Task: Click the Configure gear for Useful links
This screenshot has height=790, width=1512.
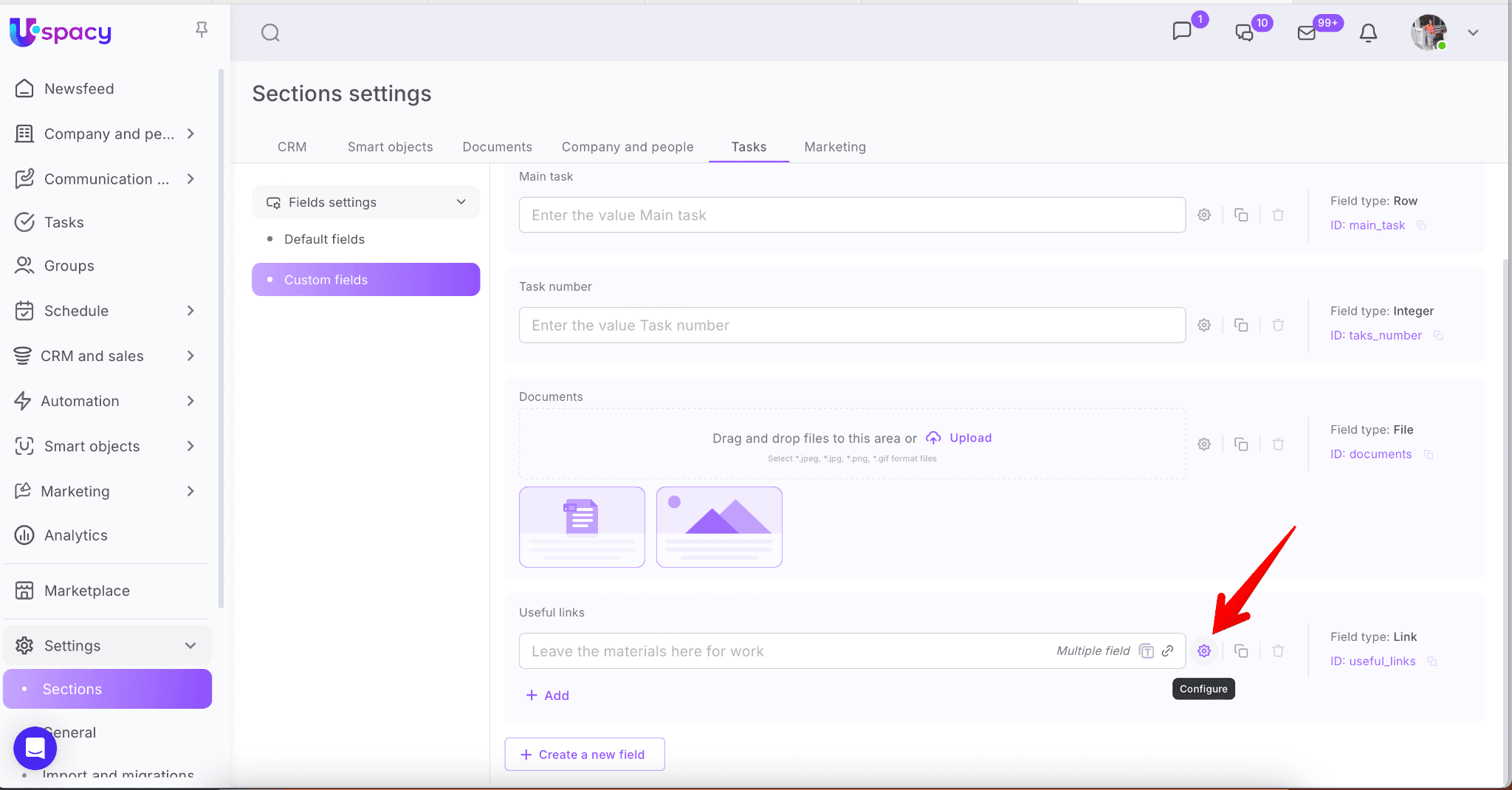Action: pos(1204,650)
